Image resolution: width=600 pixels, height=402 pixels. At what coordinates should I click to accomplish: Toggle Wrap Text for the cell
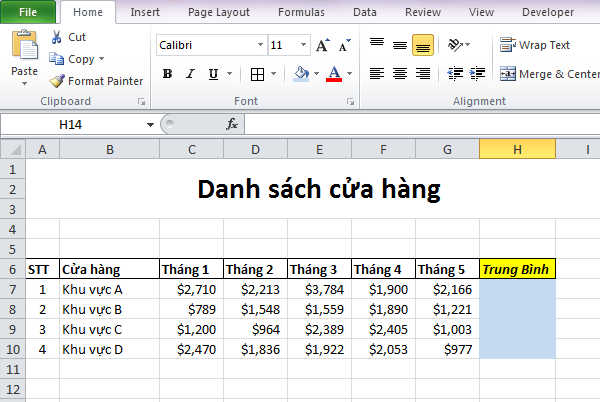point(536,45)
